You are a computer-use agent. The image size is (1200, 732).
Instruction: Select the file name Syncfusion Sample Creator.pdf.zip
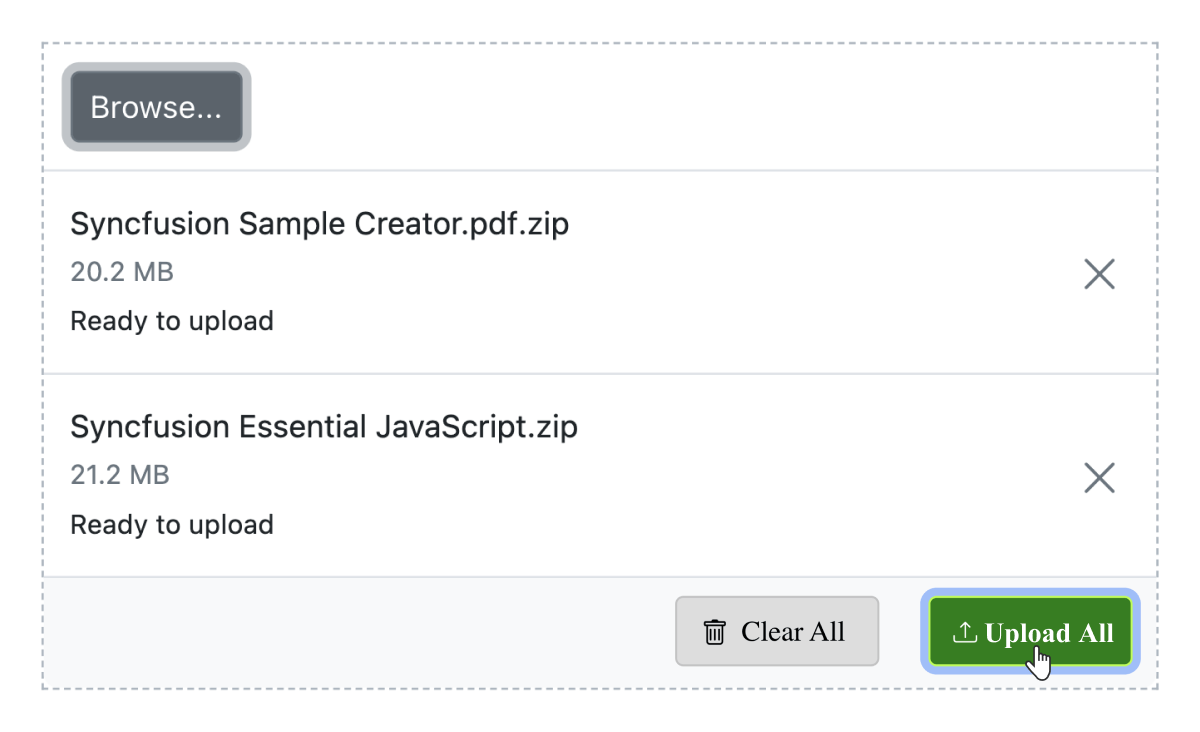click(319, 224)
